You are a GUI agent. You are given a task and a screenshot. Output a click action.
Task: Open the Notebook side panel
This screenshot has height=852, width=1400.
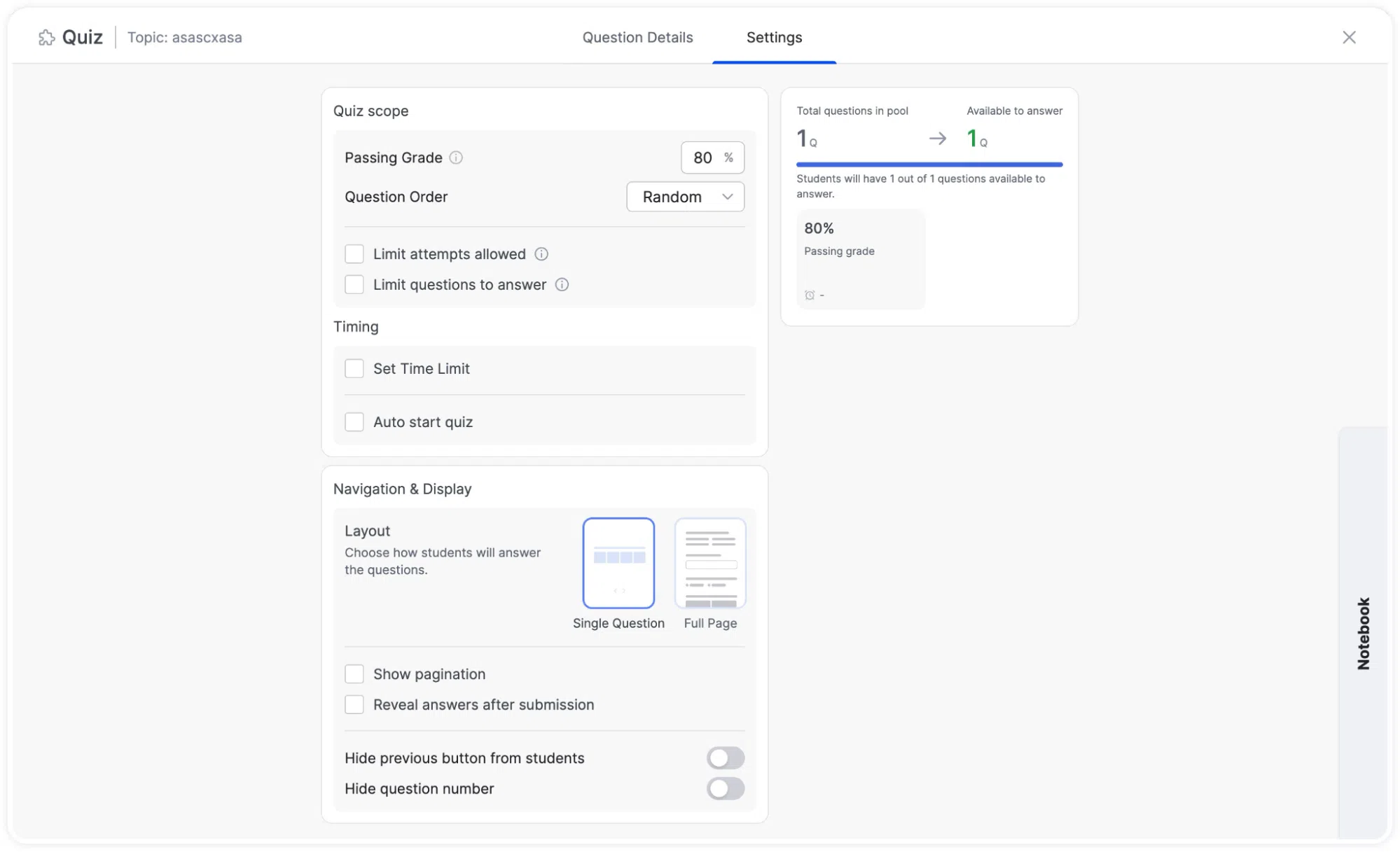[1363, 633]
